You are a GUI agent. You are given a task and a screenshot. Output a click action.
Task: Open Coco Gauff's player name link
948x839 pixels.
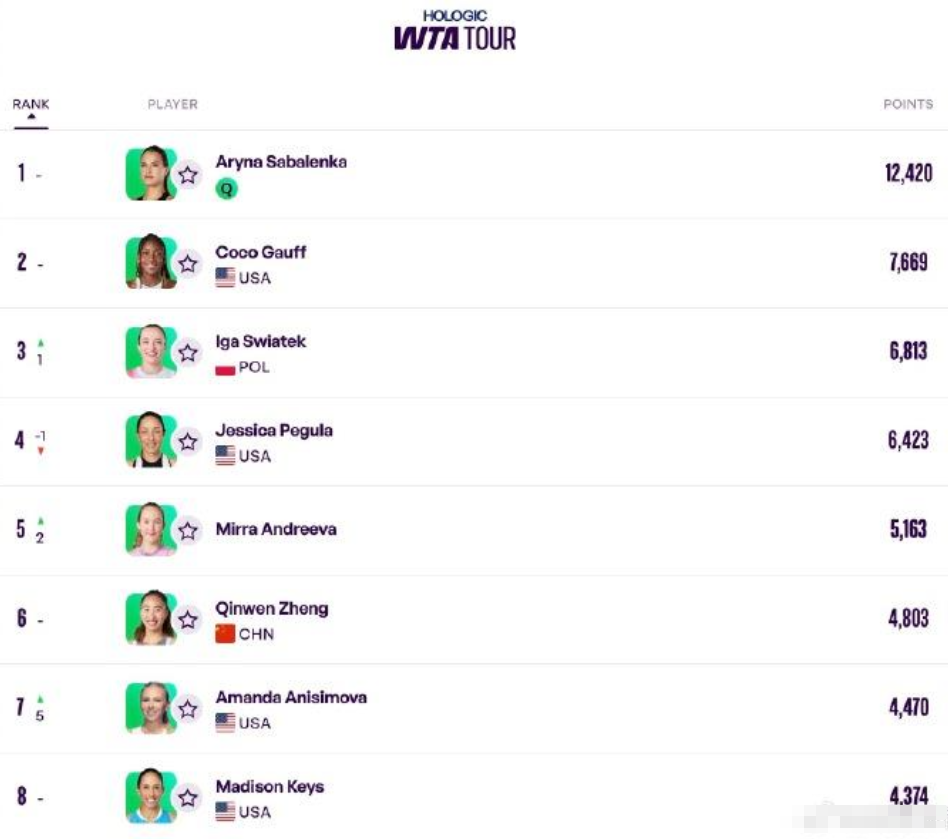click(261, 252)
